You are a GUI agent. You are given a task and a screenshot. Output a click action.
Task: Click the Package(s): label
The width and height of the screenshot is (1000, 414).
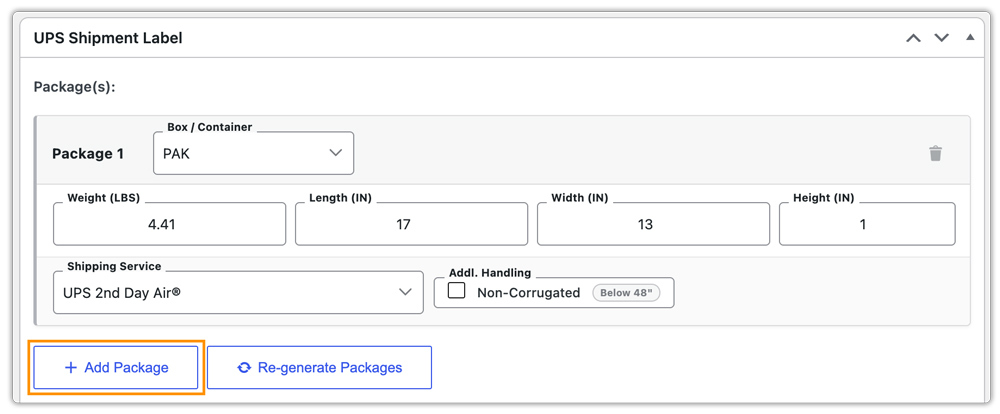75,87
